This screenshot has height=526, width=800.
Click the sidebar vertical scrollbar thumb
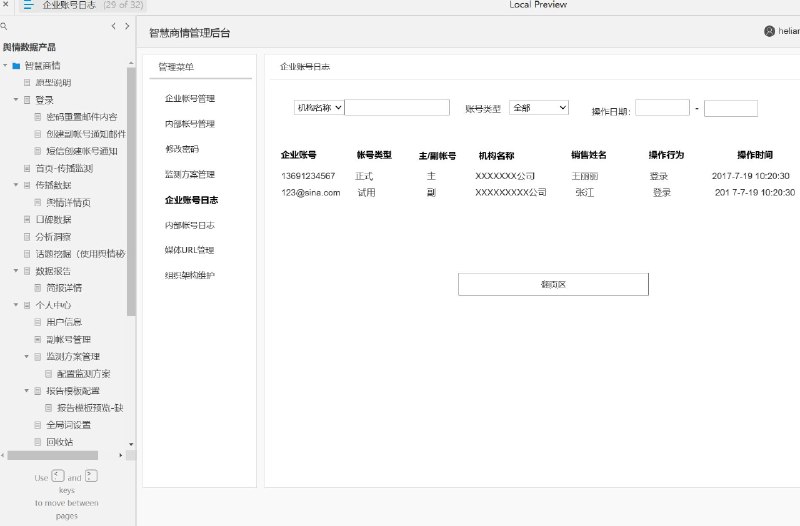pos(131,191)
